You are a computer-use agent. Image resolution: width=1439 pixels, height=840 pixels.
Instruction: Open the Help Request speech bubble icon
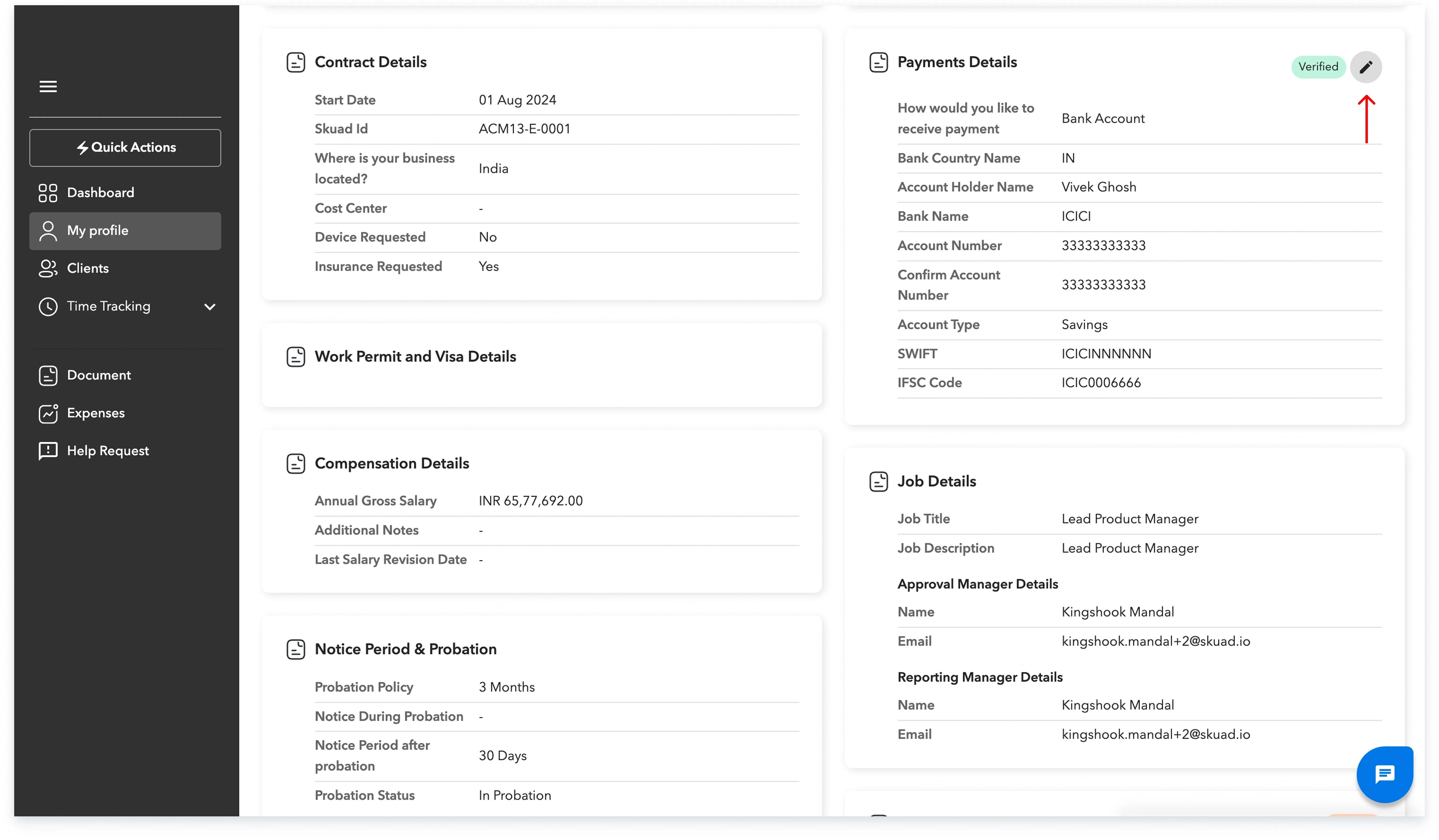[48, 450]
